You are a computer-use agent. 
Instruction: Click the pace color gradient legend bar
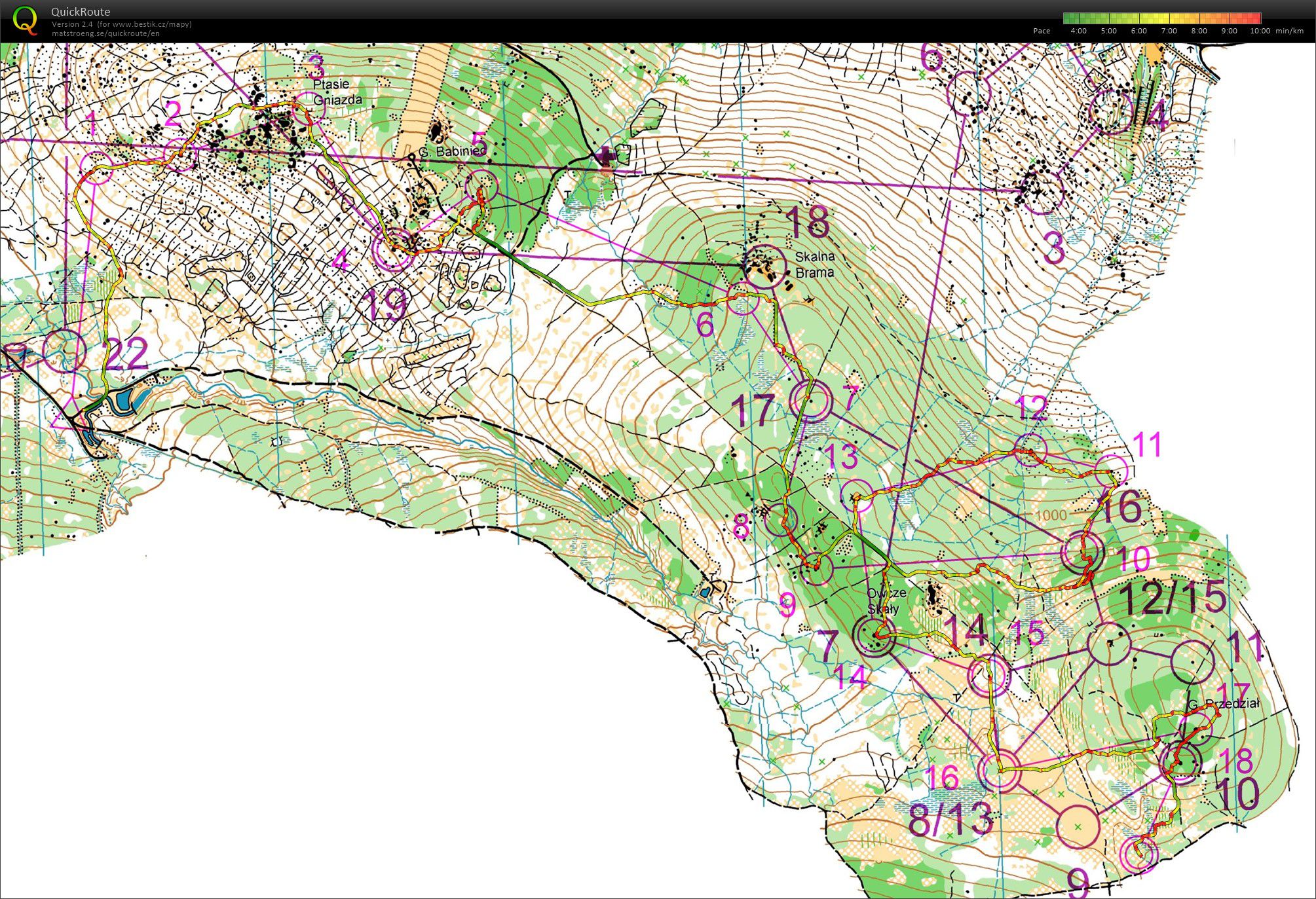(1162, 18)
